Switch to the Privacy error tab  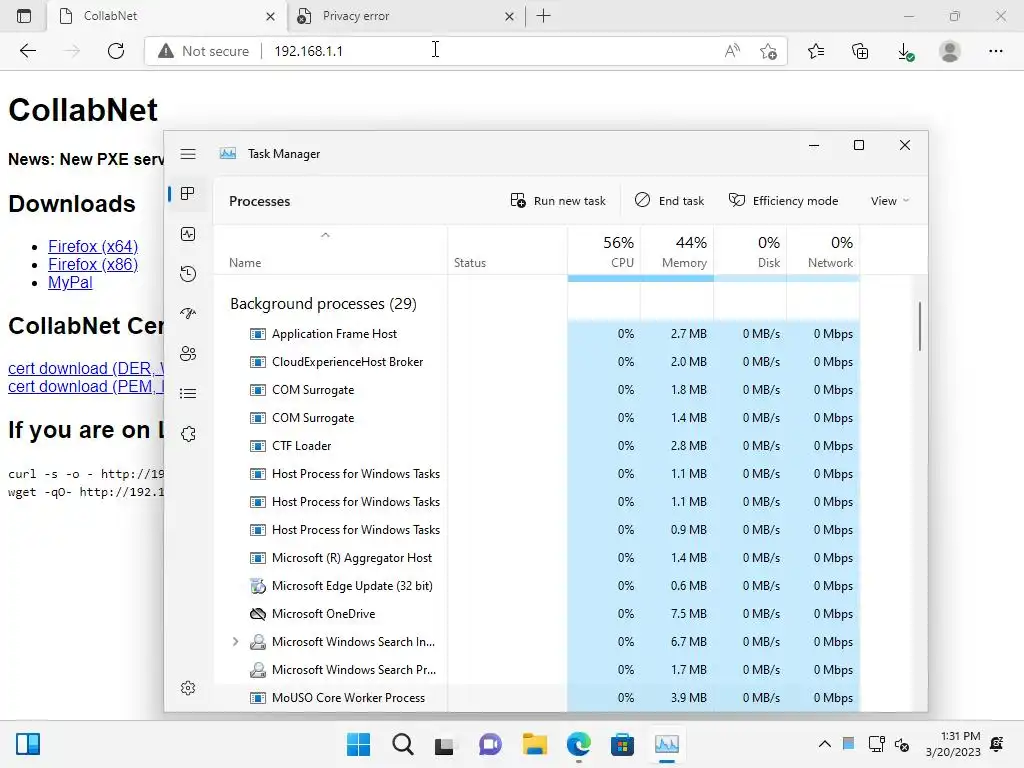405,16
